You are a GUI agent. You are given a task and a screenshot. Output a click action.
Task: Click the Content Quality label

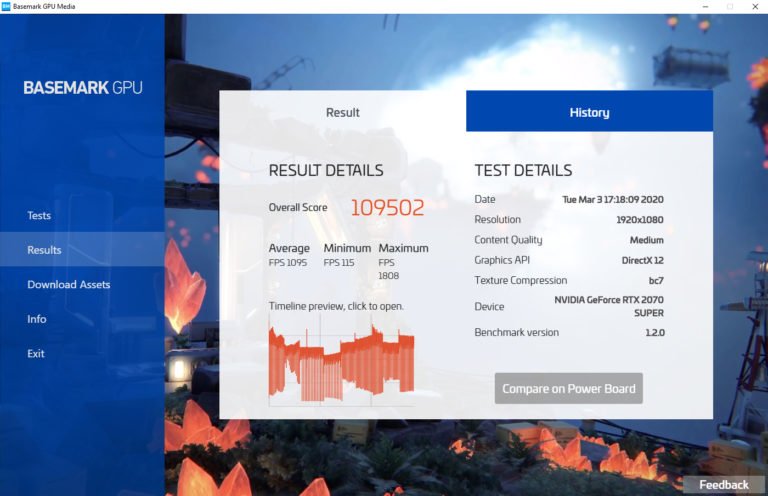click(x=508, y=240)
